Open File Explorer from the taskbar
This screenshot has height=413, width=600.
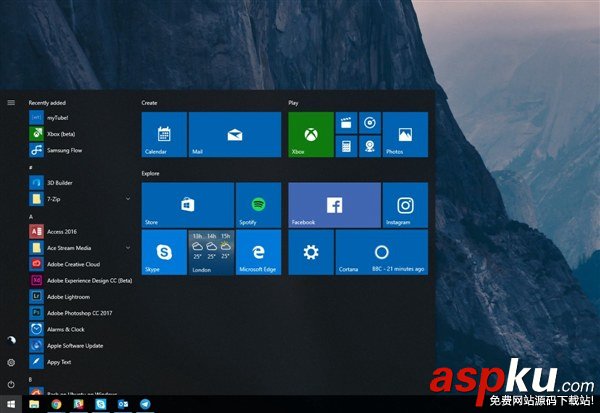(34, 404)
